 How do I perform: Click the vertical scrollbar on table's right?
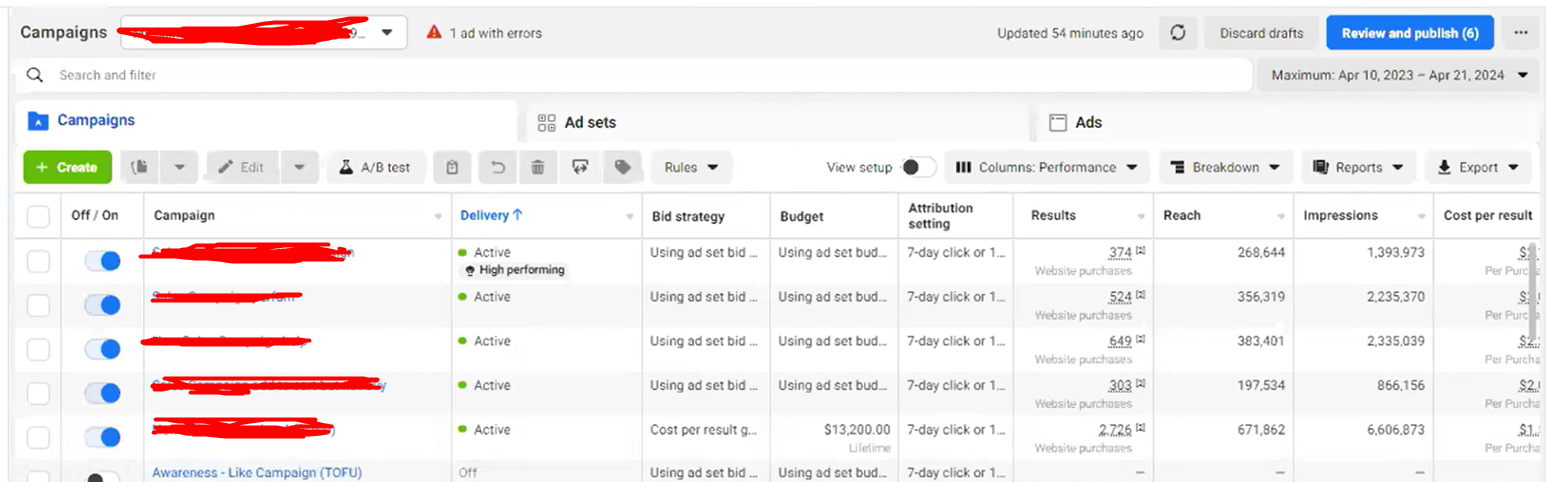click(1534, 300)
